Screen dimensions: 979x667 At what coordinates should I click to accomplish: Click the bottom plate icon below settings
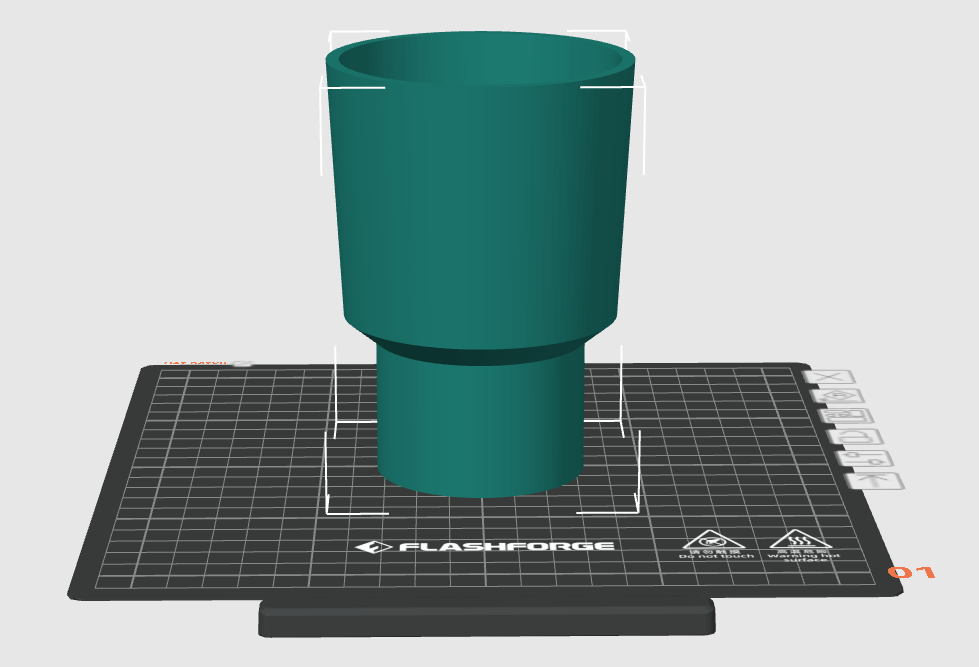click(876, 481)
